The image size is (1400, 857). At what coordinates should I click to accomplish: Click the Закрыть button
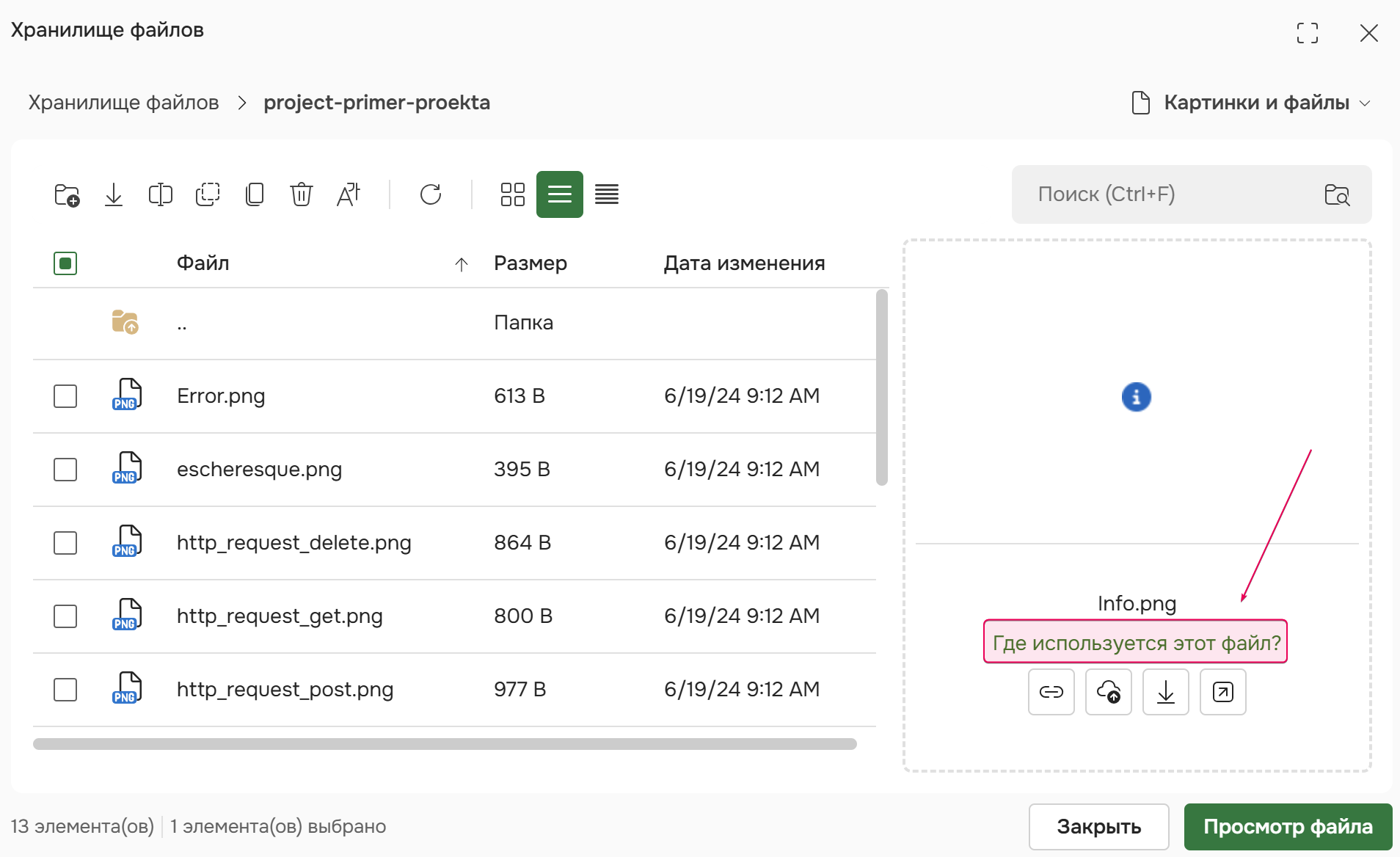tap(1099, 827)
